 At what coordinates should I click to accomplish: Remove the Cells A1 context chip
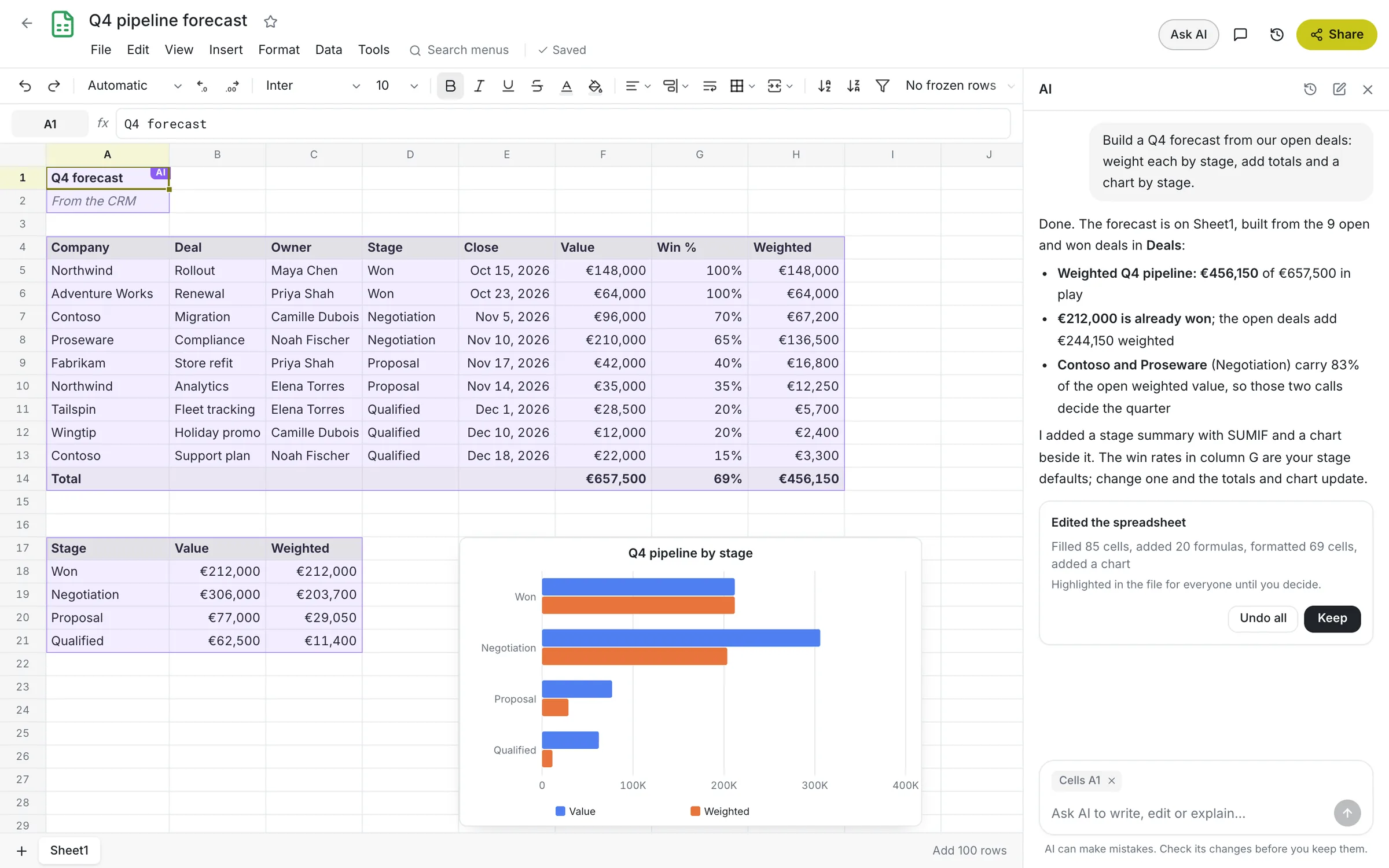point(1111,781)
